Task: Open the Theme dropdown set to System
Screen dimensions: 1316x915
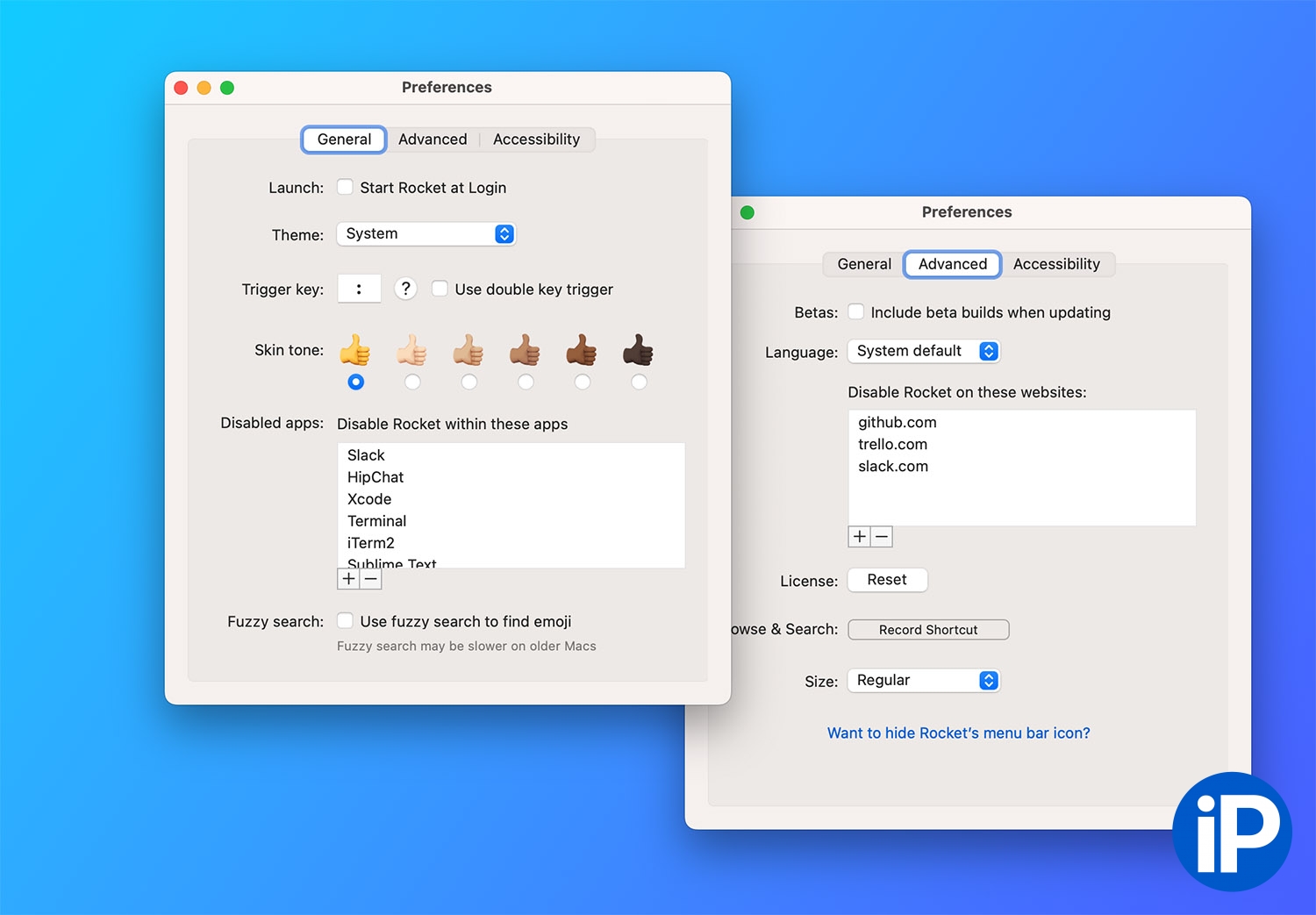Action: coord(426,234)
